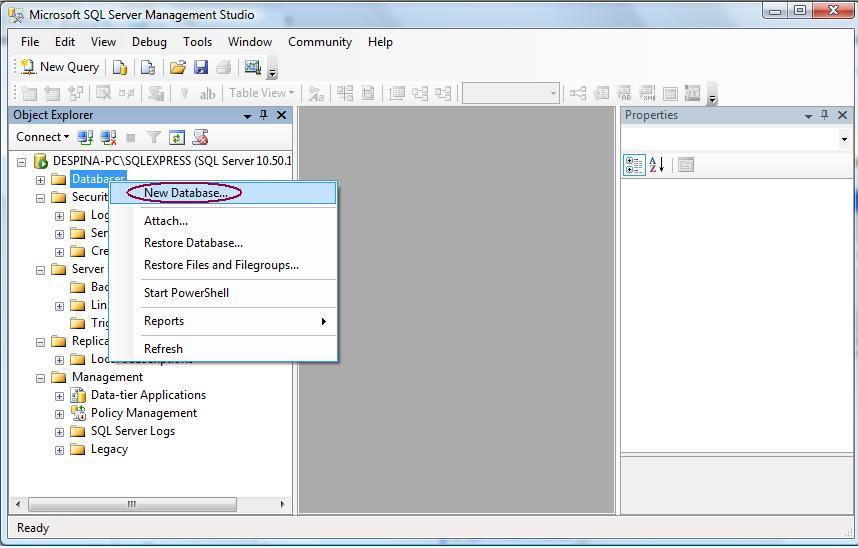Collapse the Management node
Image resolution: width=858 pixels, height=548 pixels.
40,378
